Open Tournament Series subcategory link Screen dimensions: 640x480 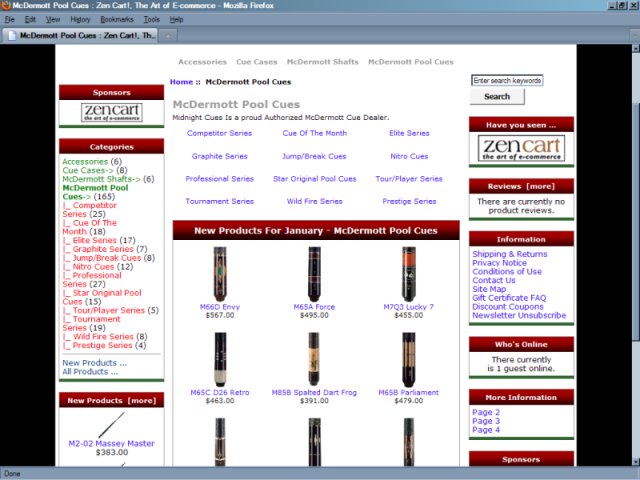(220, 201)
